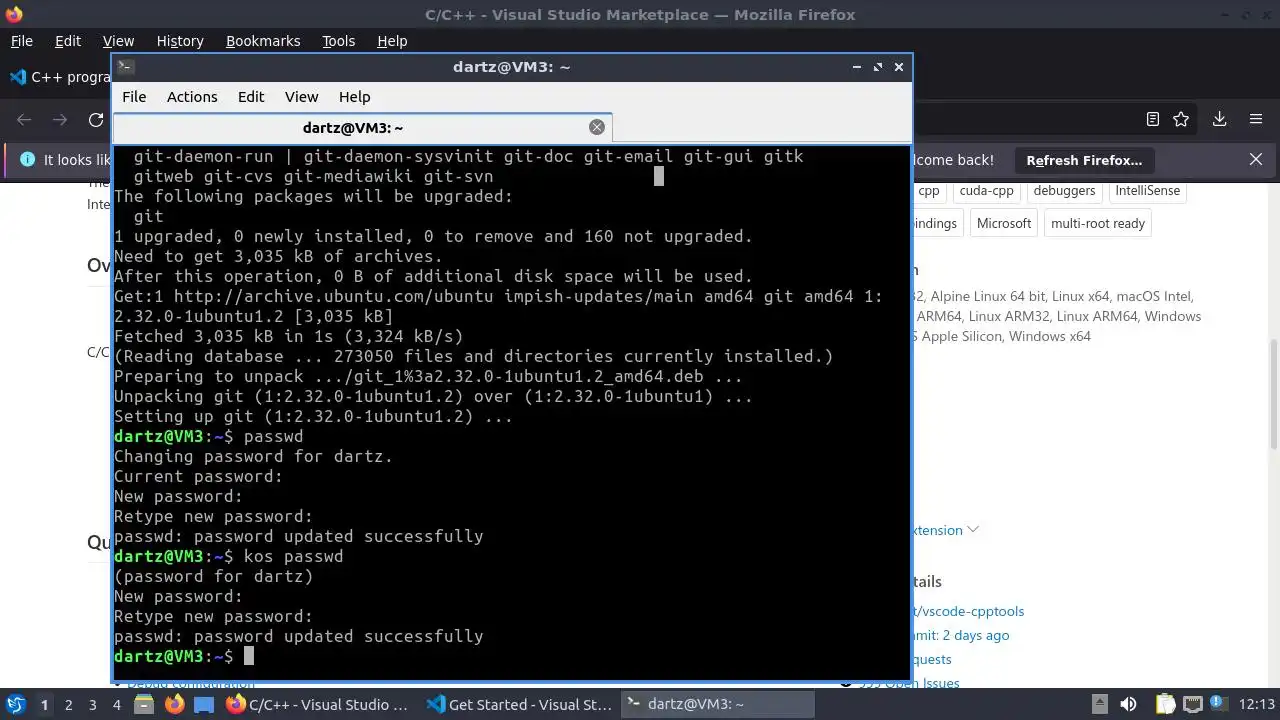Toggle reader view in Firefox address bar
Viewport: 1280px width, 720px height.
click(1152, 119)
